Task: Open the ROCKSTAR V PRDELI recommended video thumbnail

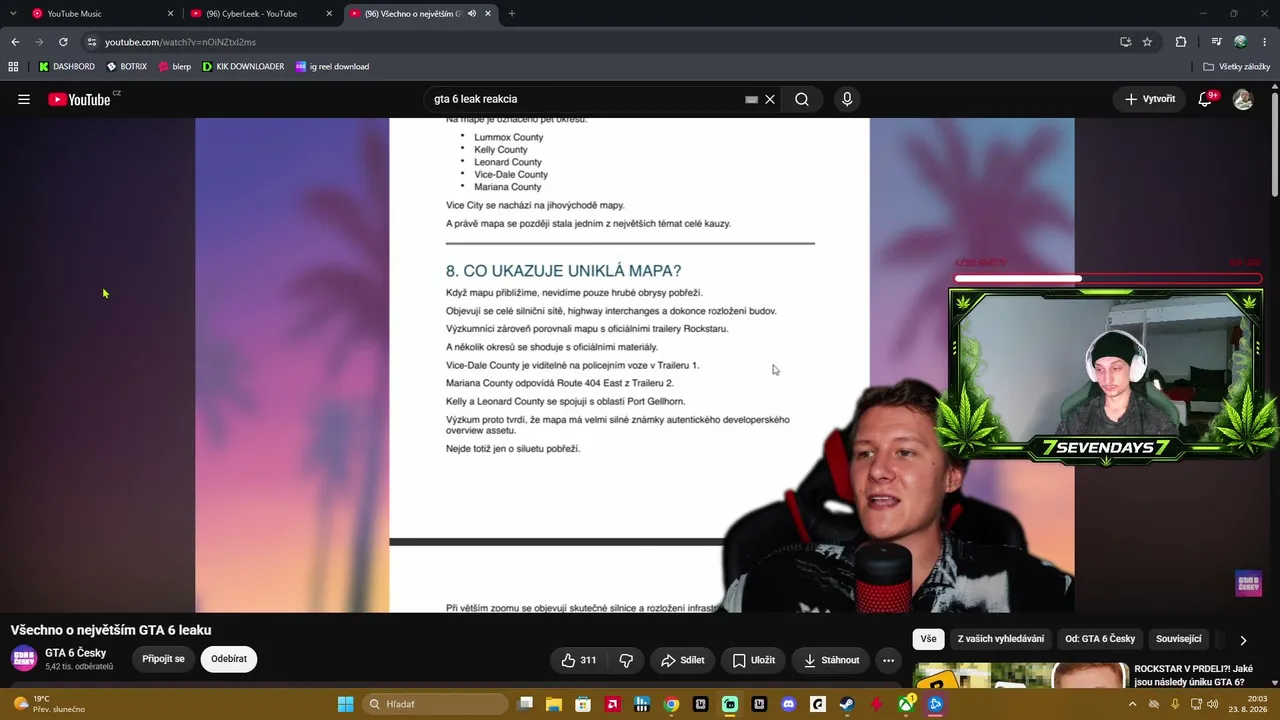Action: 1022,676
